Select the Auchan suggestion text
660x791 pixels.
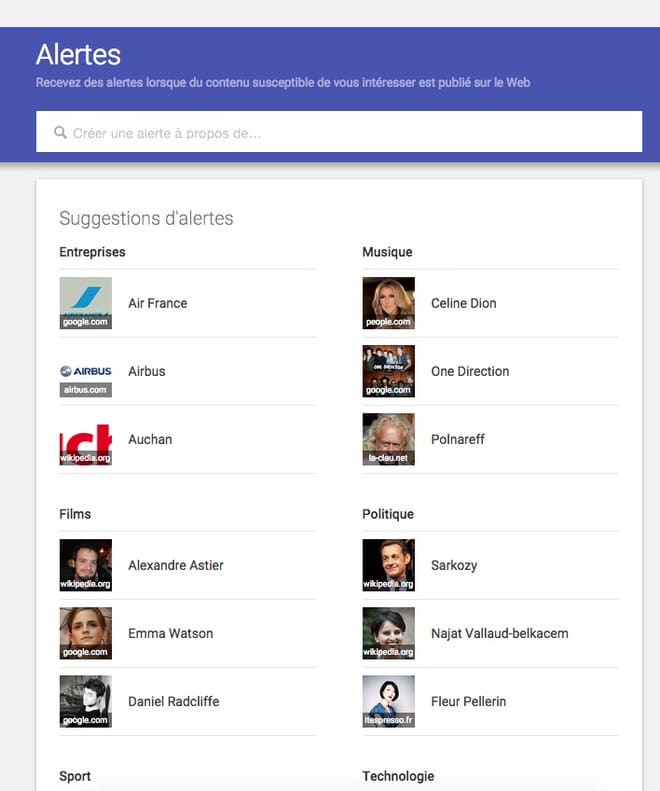pos(150,439)
